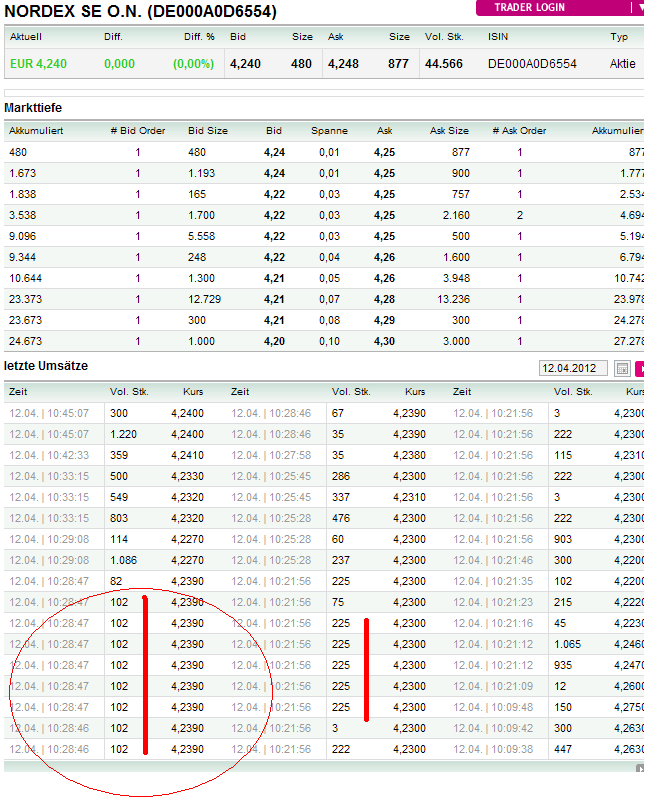The image size is (657, 808).
Task: Click the ask price 4,30
Action: coord(384,341)
